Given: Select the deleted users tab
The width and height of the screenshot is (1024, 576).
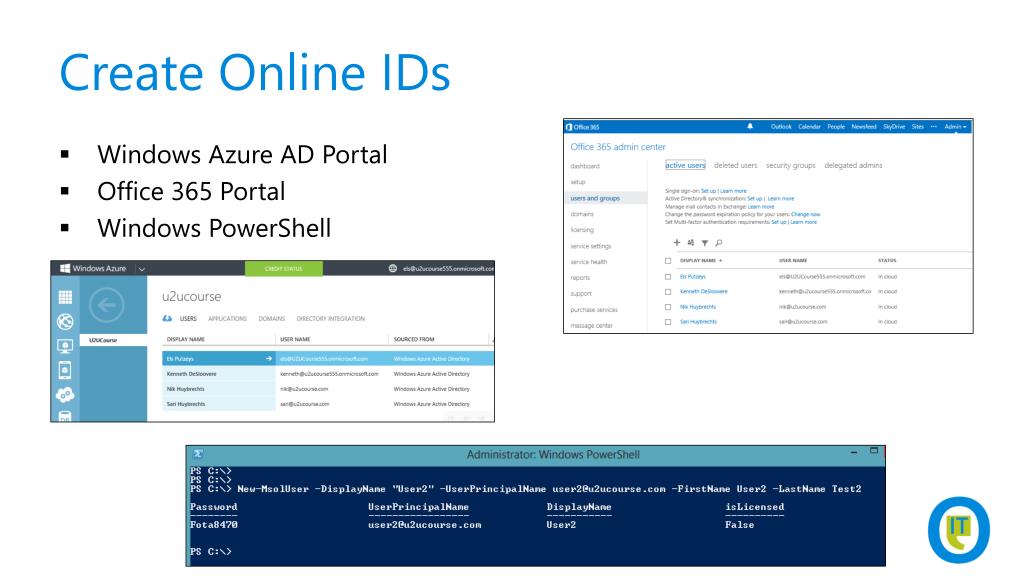Looking at the screenshot, I should (x=735, y=165).
